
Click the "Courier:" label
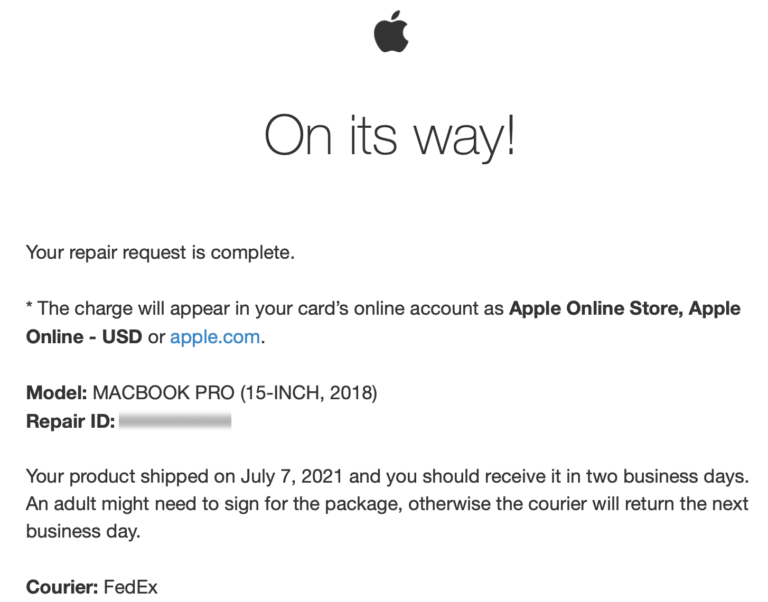(62, 587)
